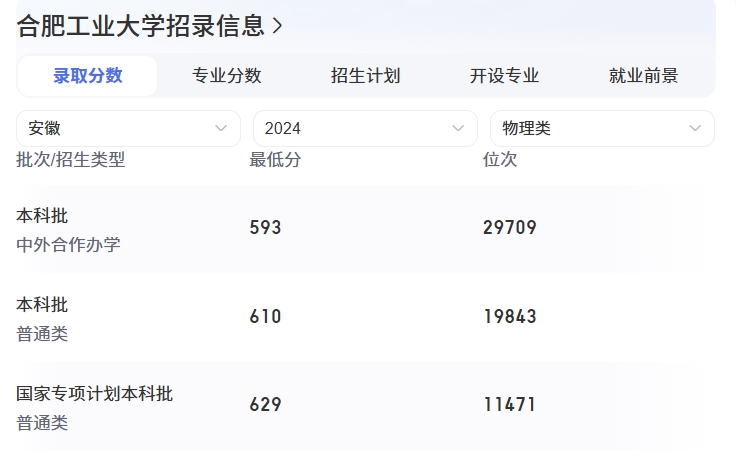Click the 位次 column header

tap(500, 160)
